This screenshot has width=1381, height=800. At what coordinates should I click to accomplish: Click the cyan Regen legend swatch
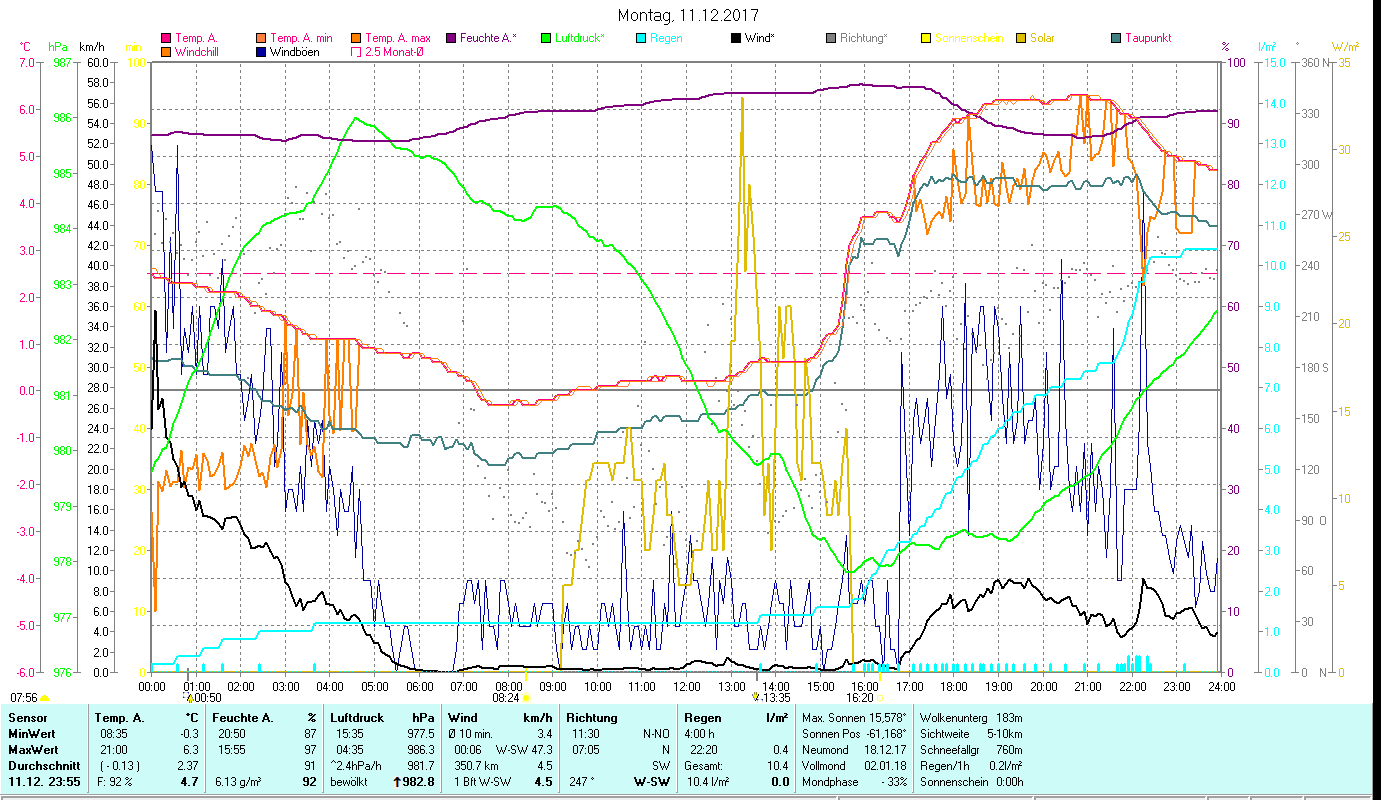pyautogui.click(x=641, y=38)
